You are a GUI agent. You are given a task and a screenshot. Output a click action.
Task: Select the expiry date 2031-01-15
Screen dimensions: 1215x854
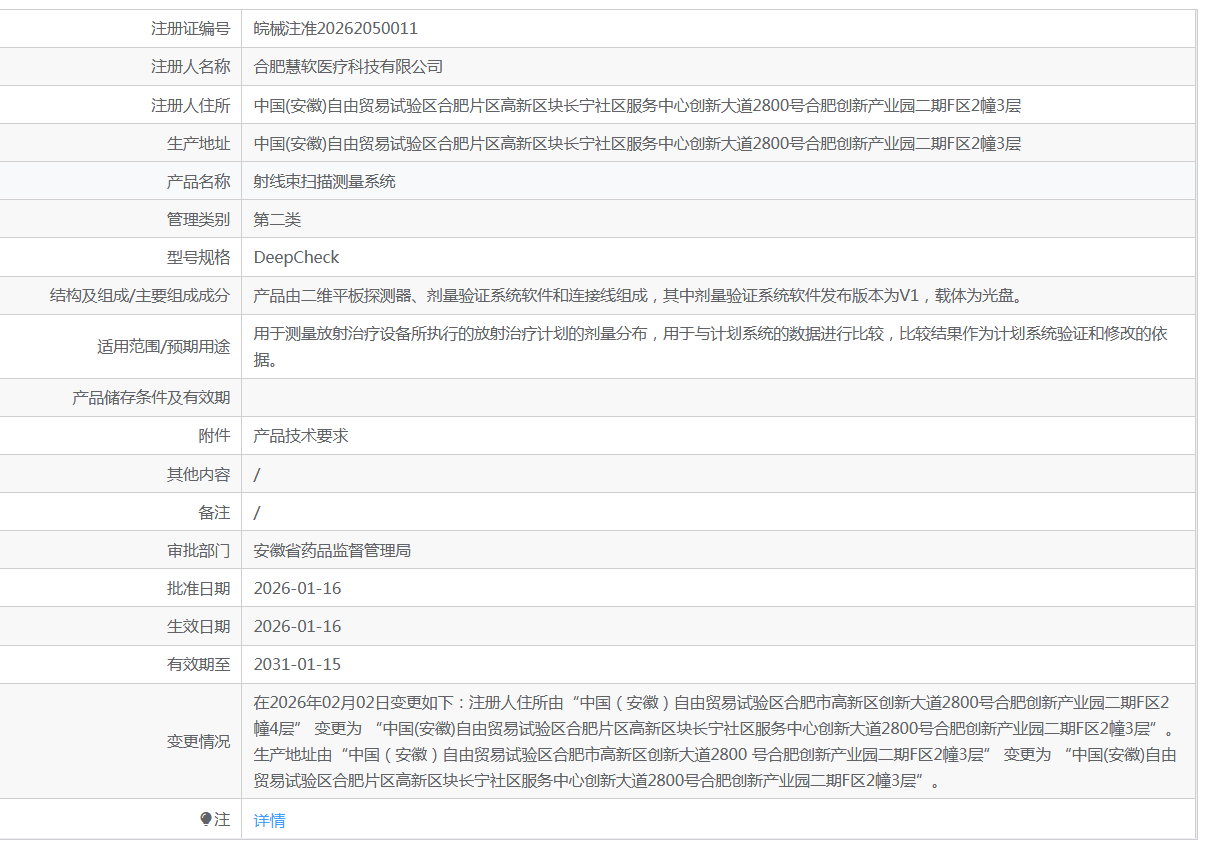(x=297, y=664)
